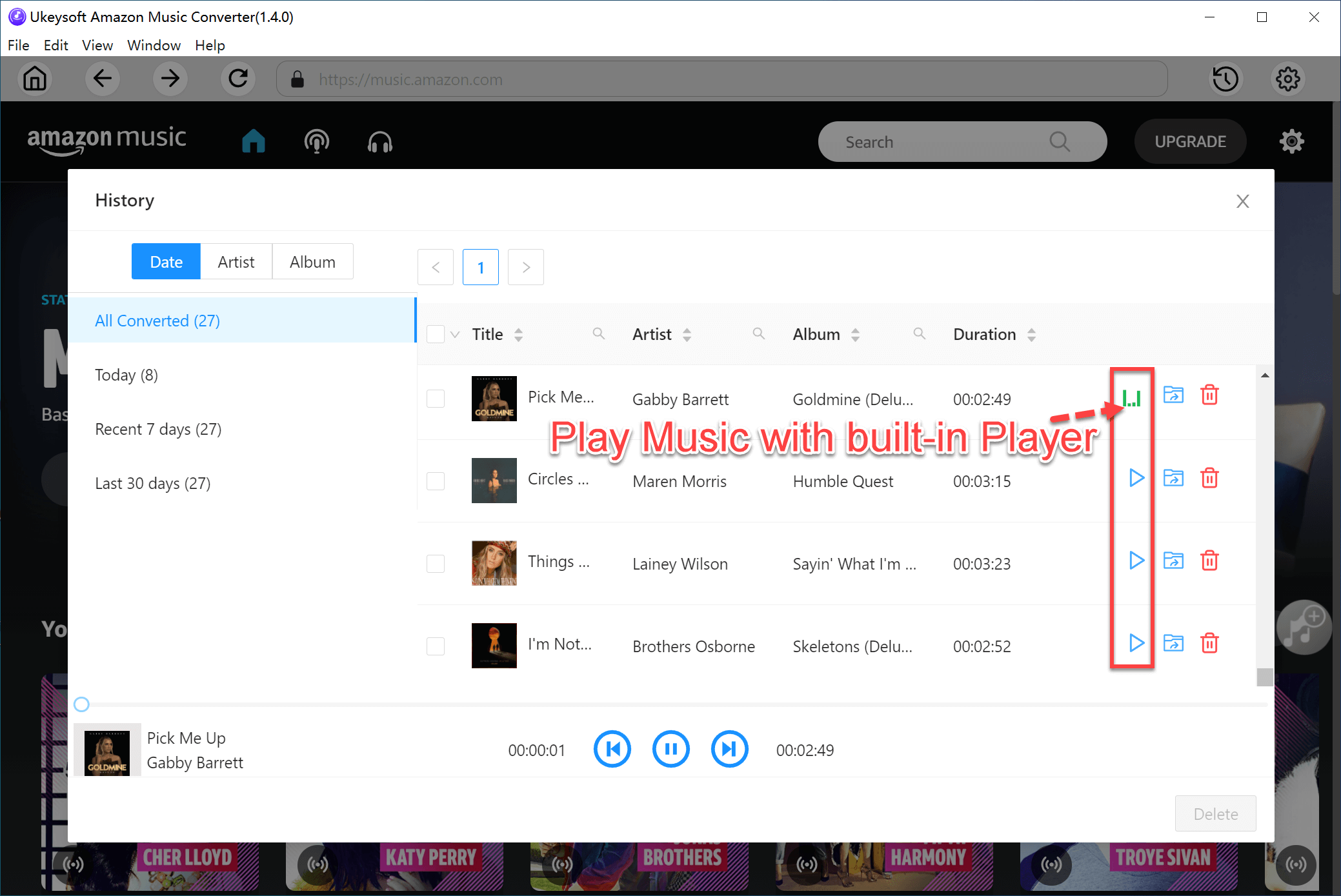Select the Date filter button

165,262
